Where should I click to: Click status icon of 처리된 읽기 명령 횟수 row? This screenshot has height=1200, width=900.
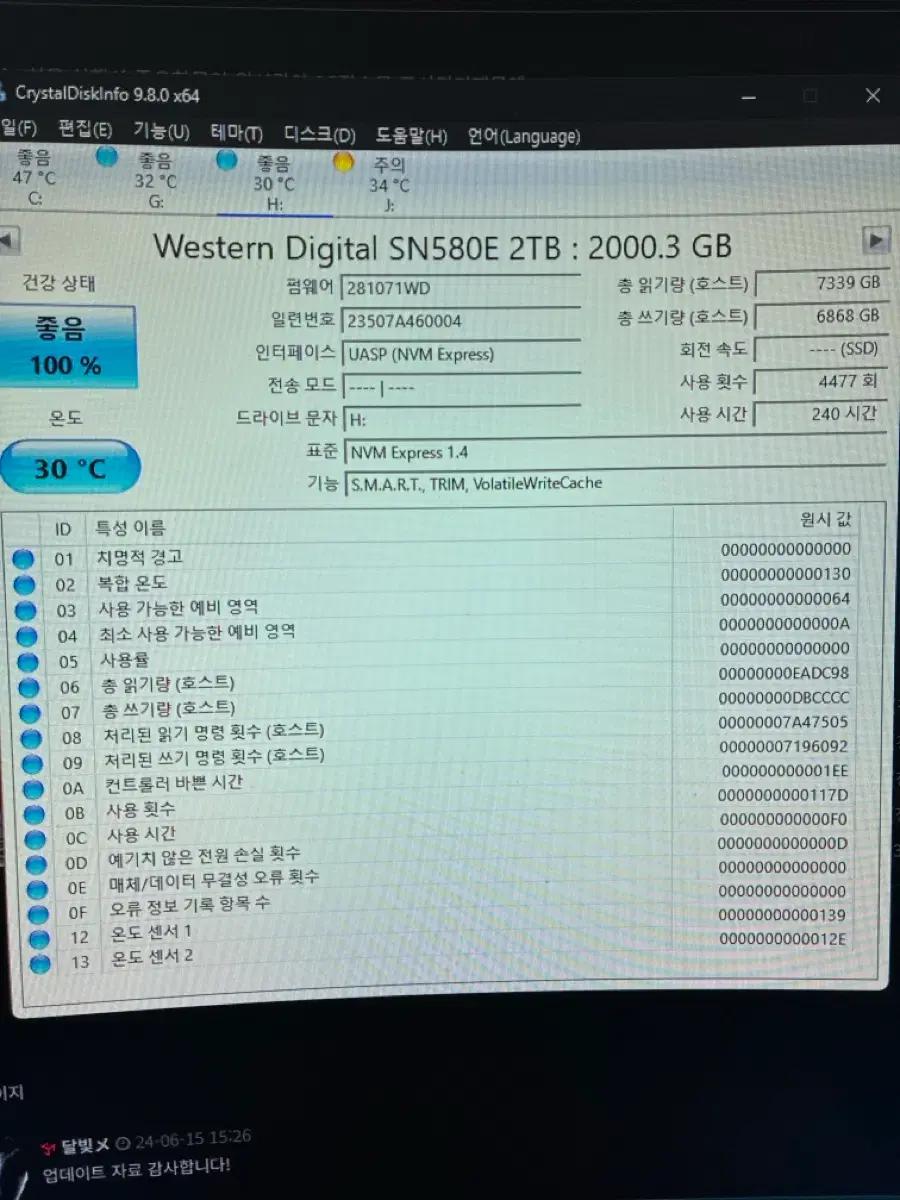[31, 738]
